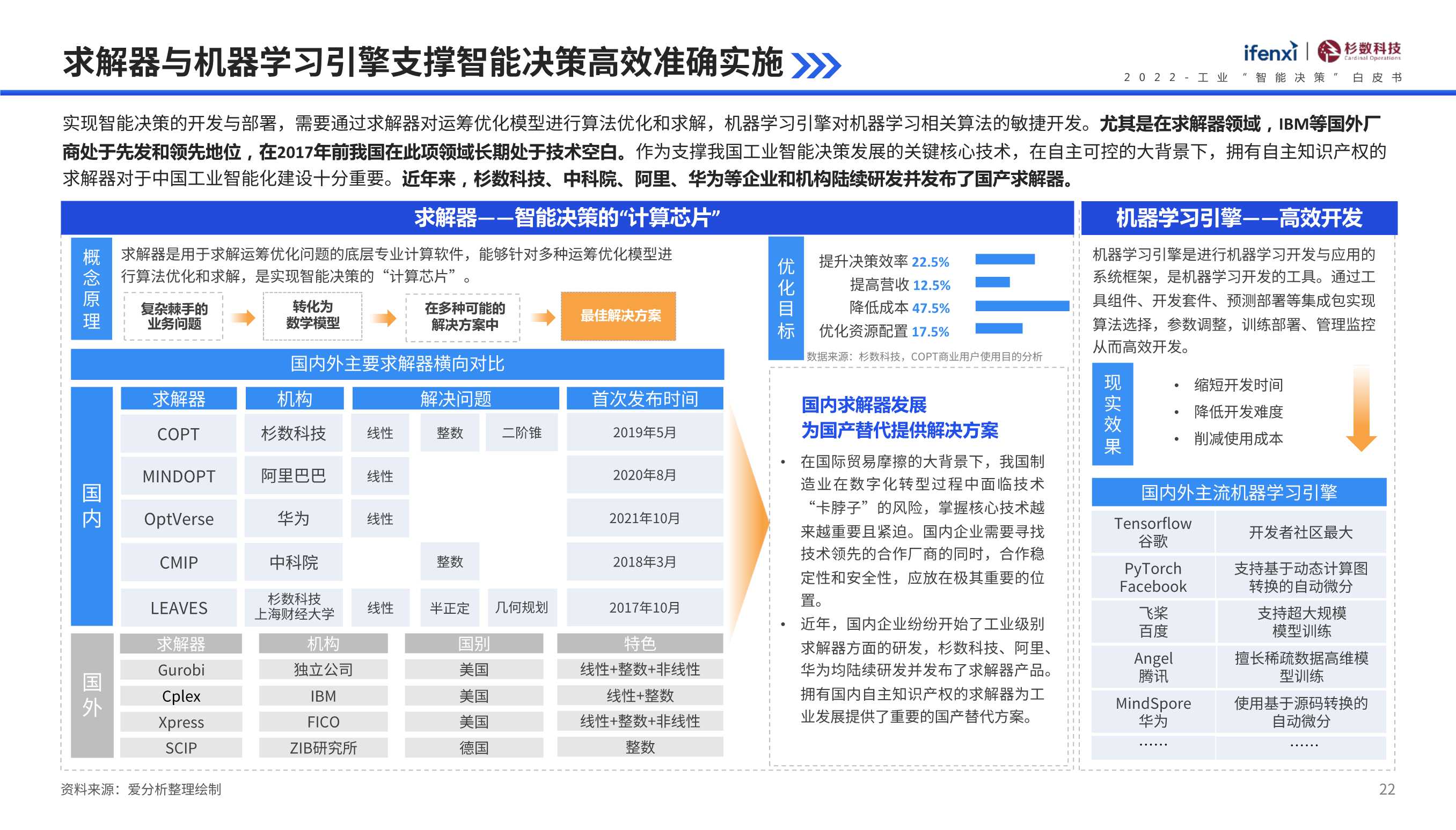The height and width of the screenshot is (830, 1456).
Task: Click the 德国 country cell
Action: [x=474, y=748]
